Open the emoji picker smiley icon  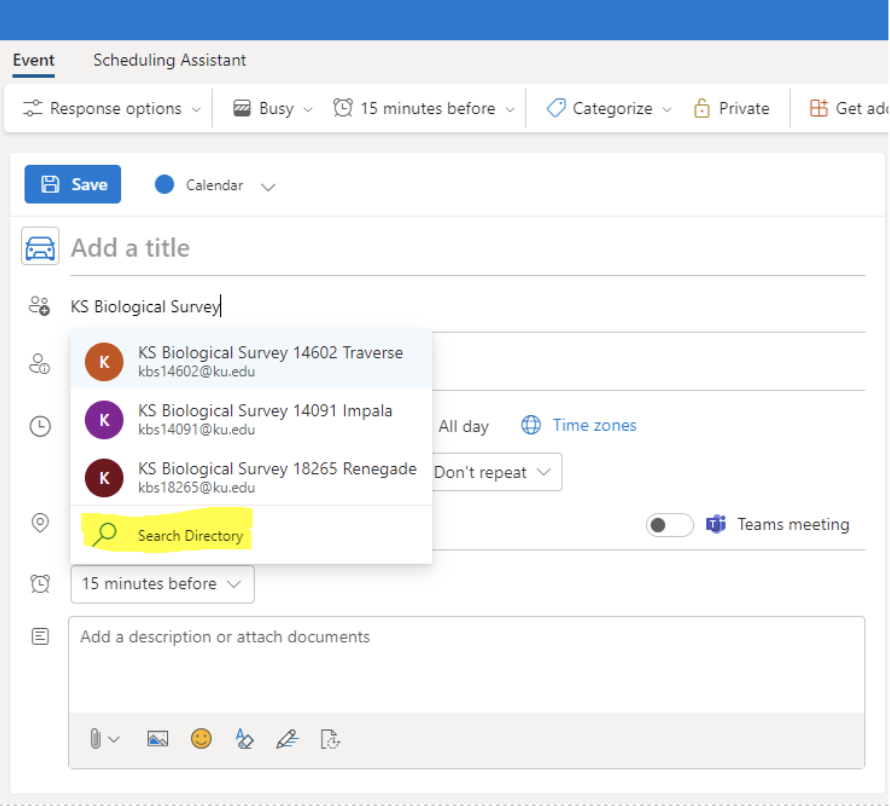pyautogui.click(x=202, y=739)
